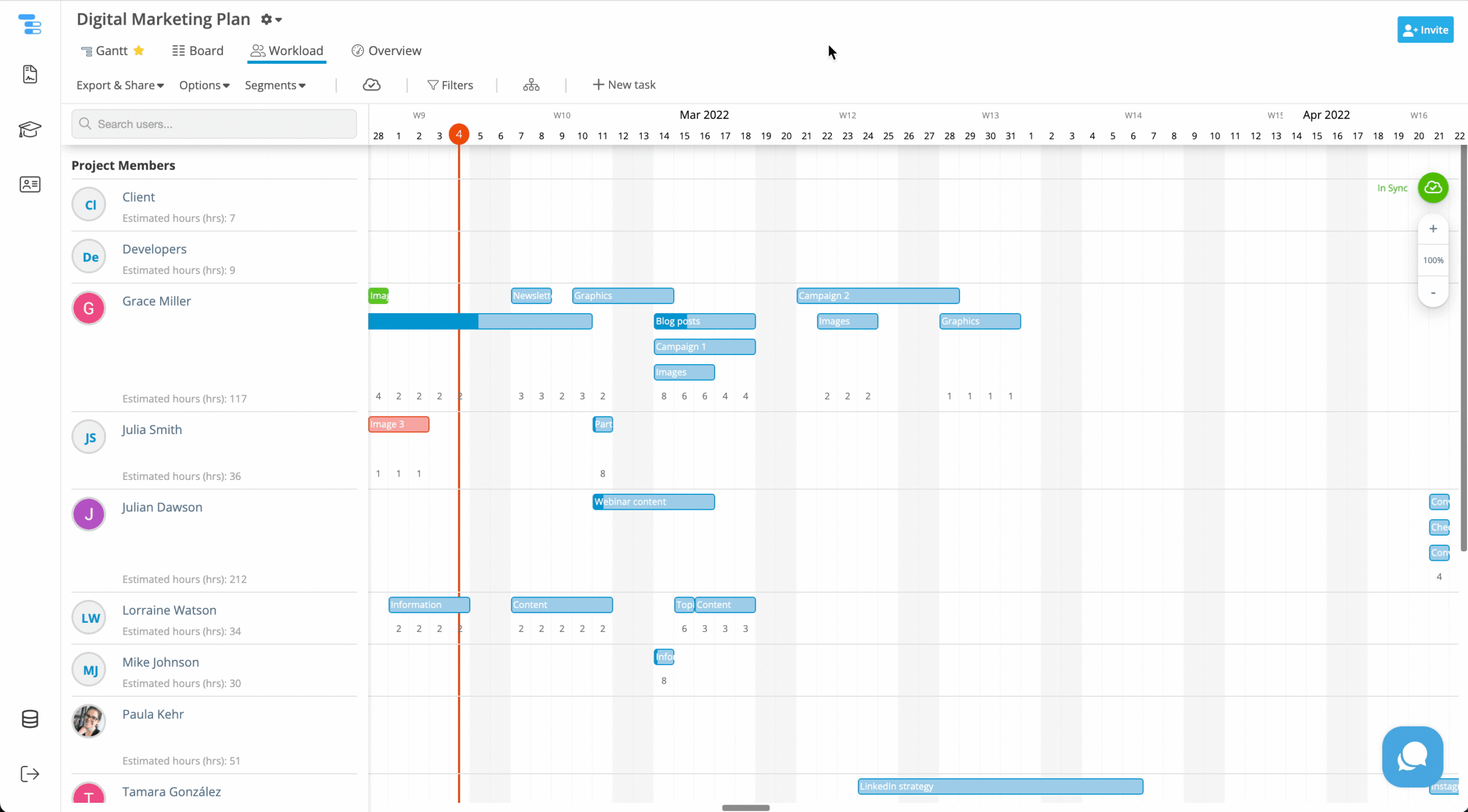This screenshot has width=1468, height=812.
Task: Expand the Segments dropdown
Action: (275, 85)
